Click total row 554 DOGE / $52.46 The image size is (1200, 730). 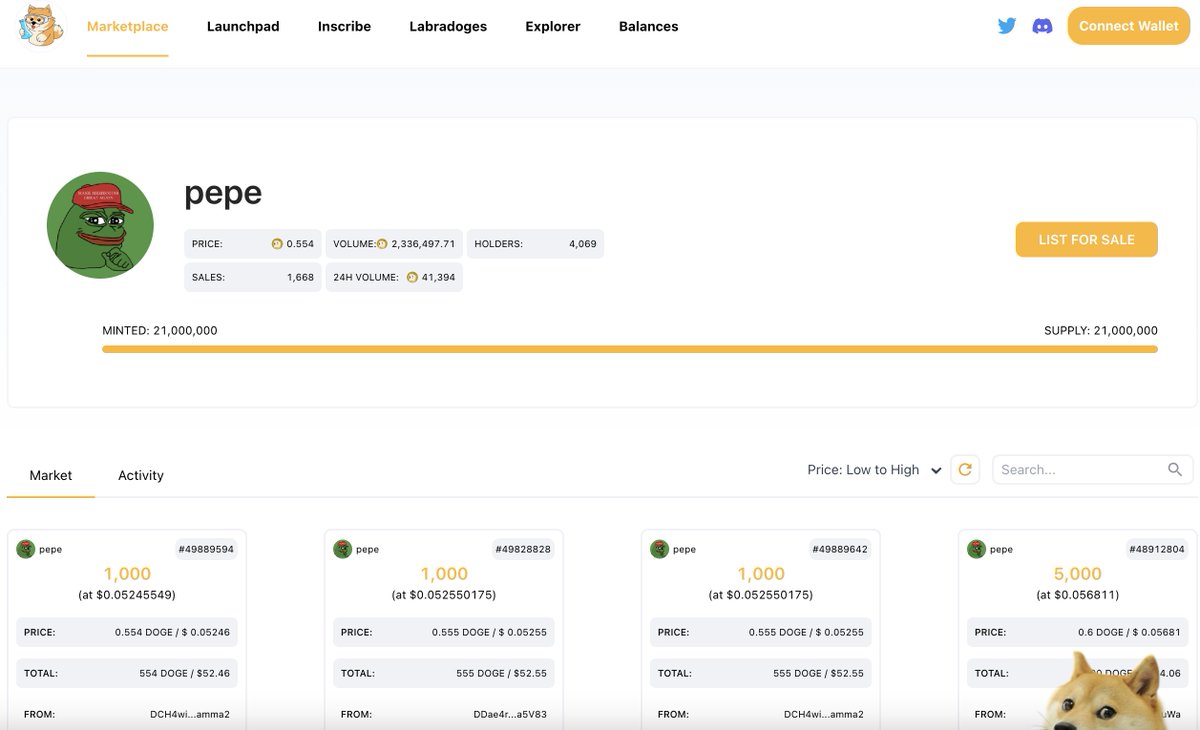click(127, 673)
